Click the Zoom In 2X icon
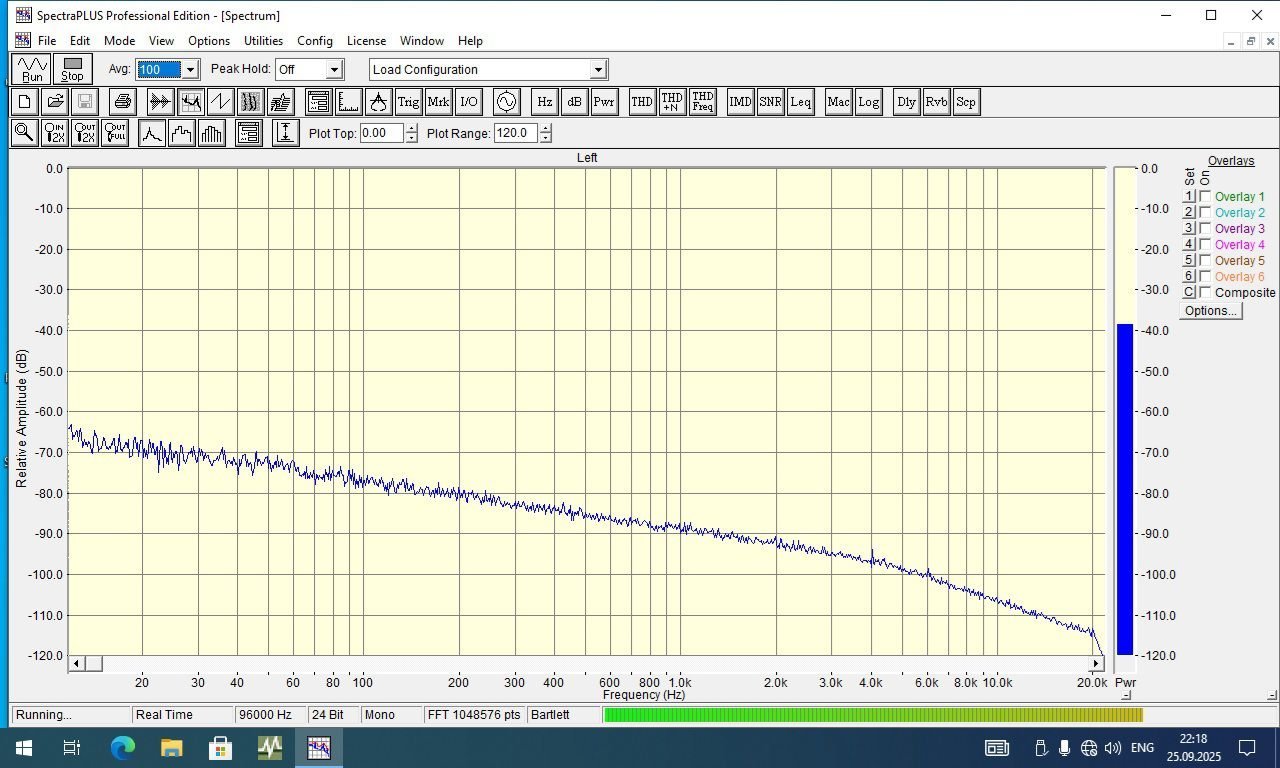Screen dimensions: 1280x768 point(55,133)
